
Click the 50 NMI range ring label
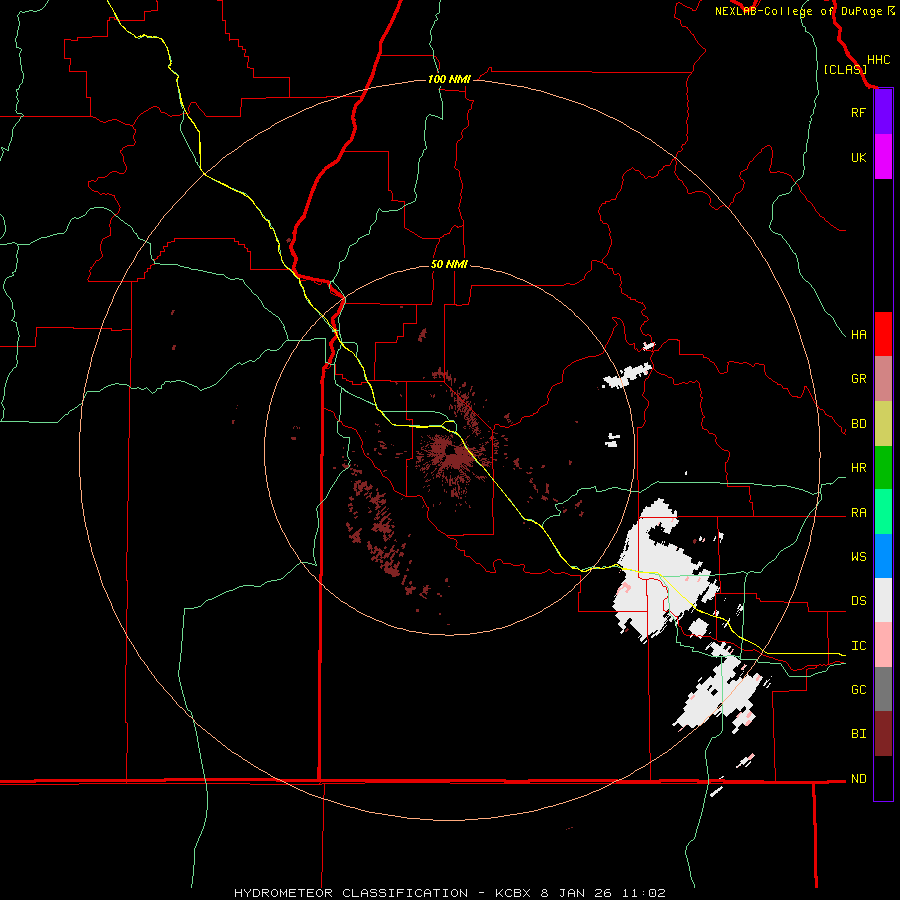tap(449, 264)
